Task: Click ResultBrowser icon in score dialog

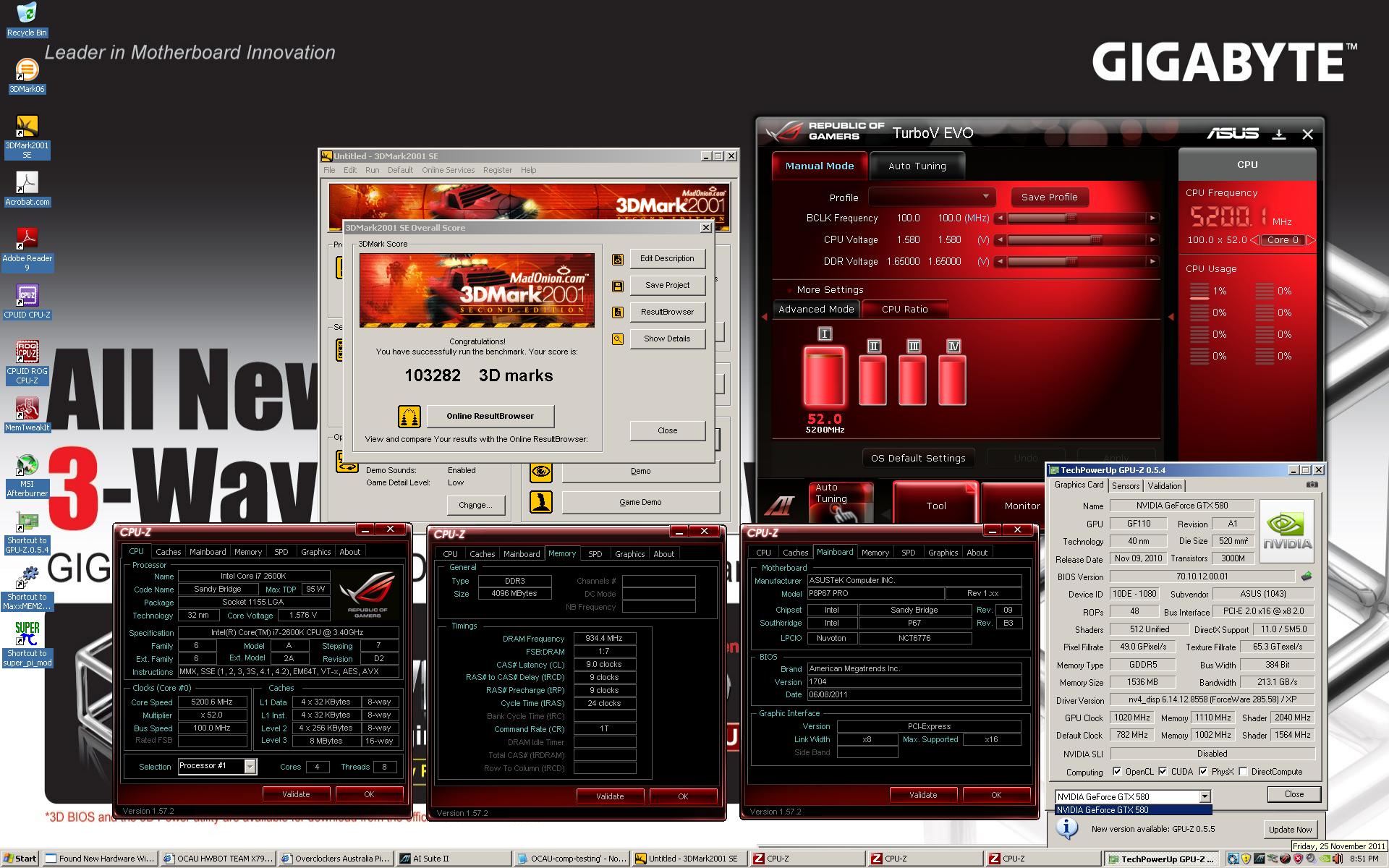Action: (x=618, y=312)
